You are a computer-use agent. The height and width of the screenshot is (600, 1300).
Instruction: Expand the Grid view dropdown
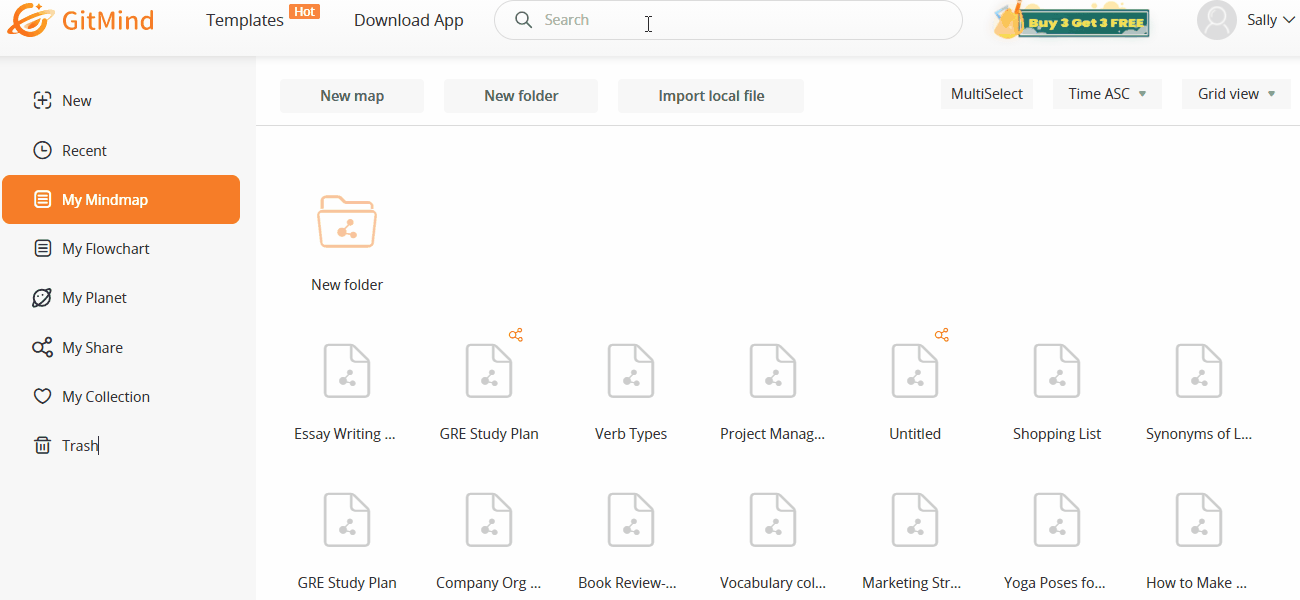[x=1236, y=94]
